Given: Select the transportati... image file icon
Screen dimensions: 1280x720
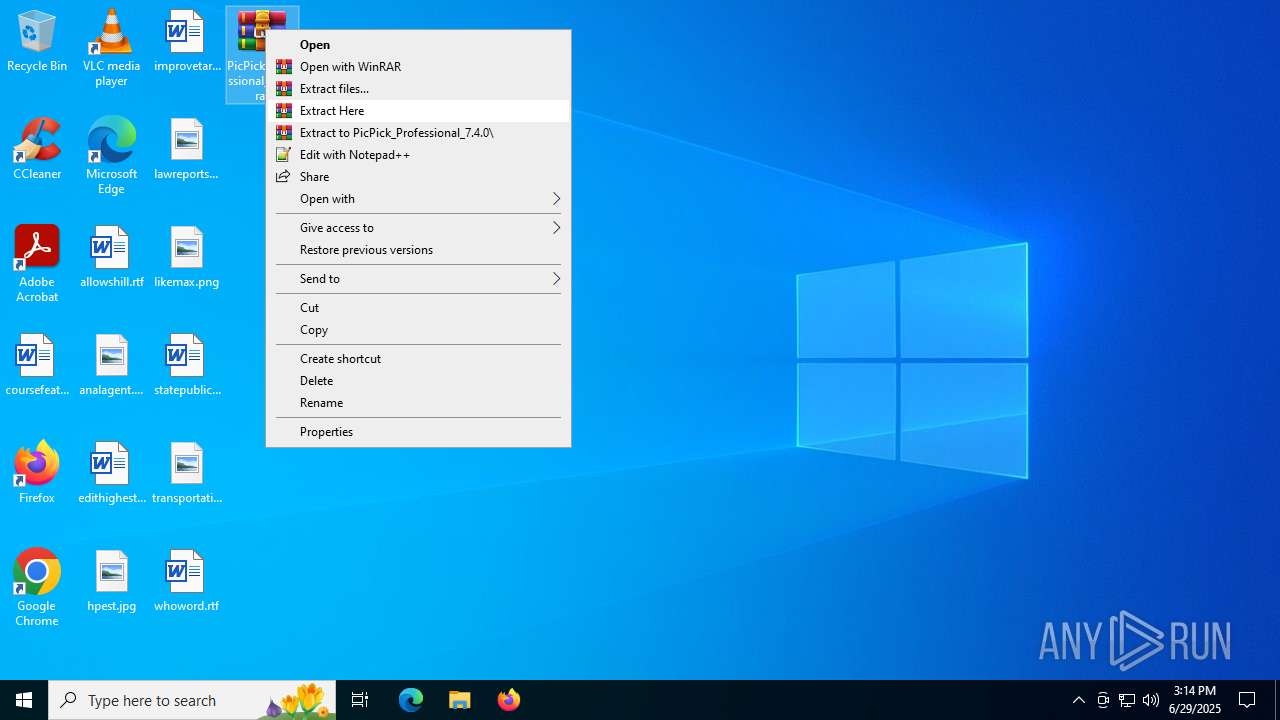Looking at the screenshot, I should [x=186, y=473].
